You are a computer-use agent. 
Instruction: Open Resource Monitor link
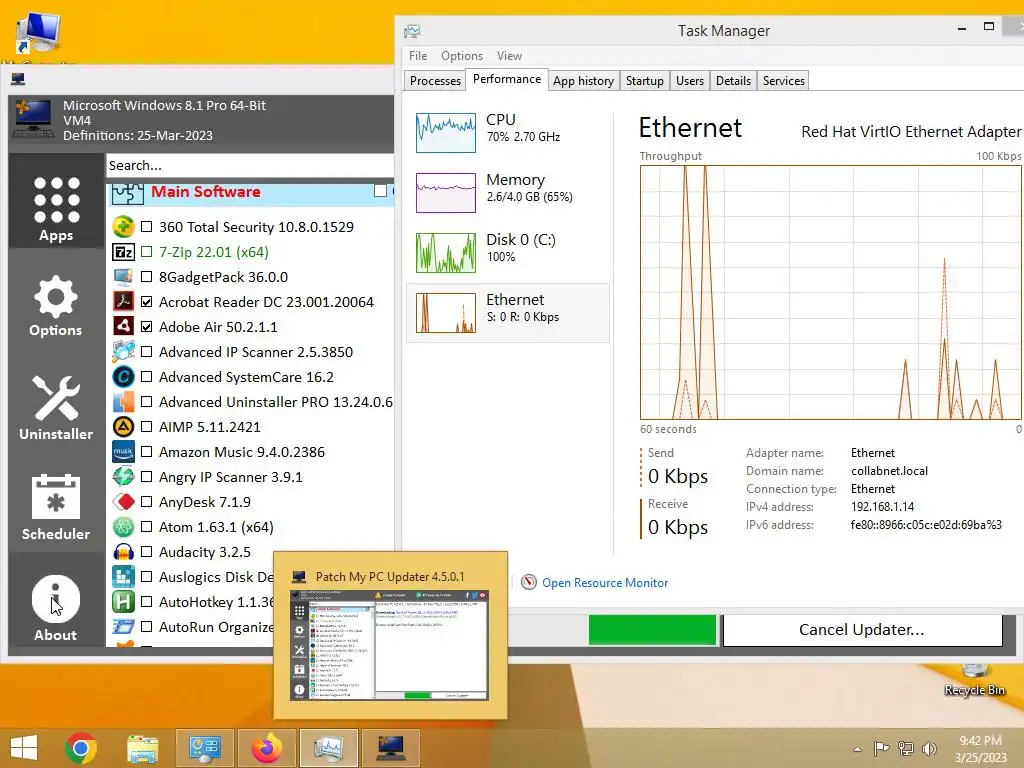[605, 583]
